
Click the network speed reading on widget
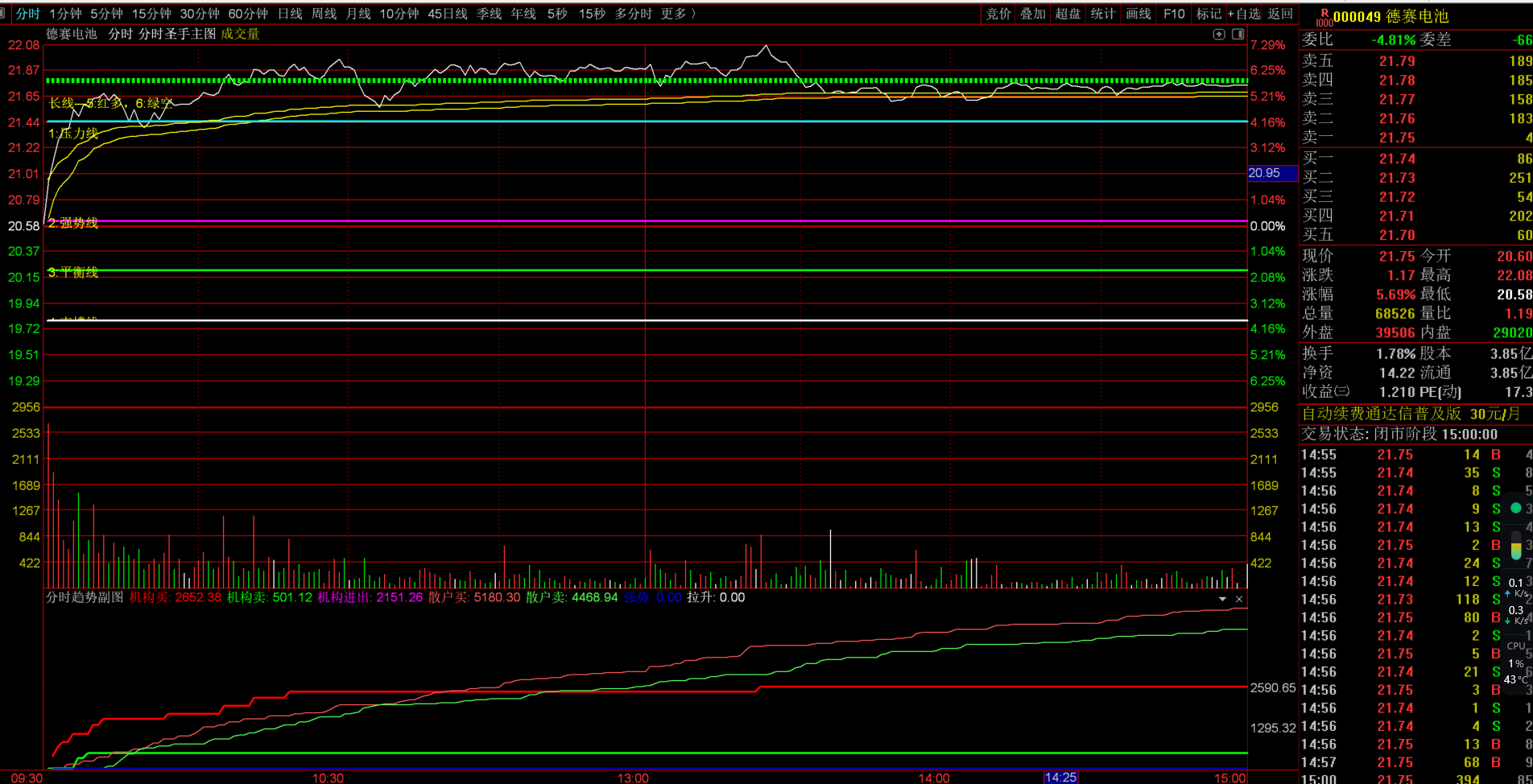click(1516, 601)
